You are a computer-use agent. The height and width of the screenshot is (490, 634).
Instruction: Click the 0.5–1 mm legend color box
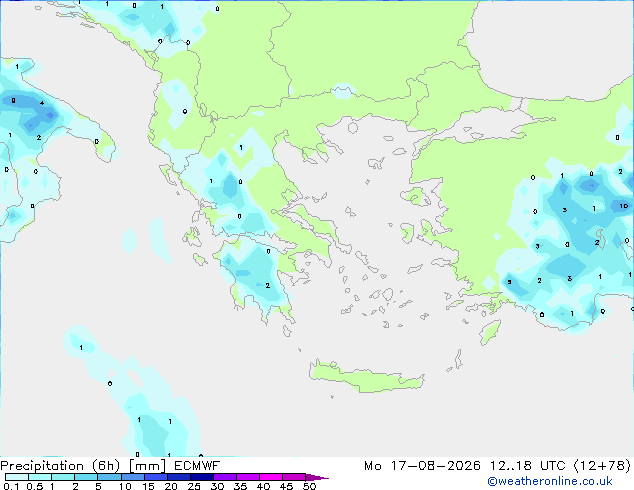(40, 477)
